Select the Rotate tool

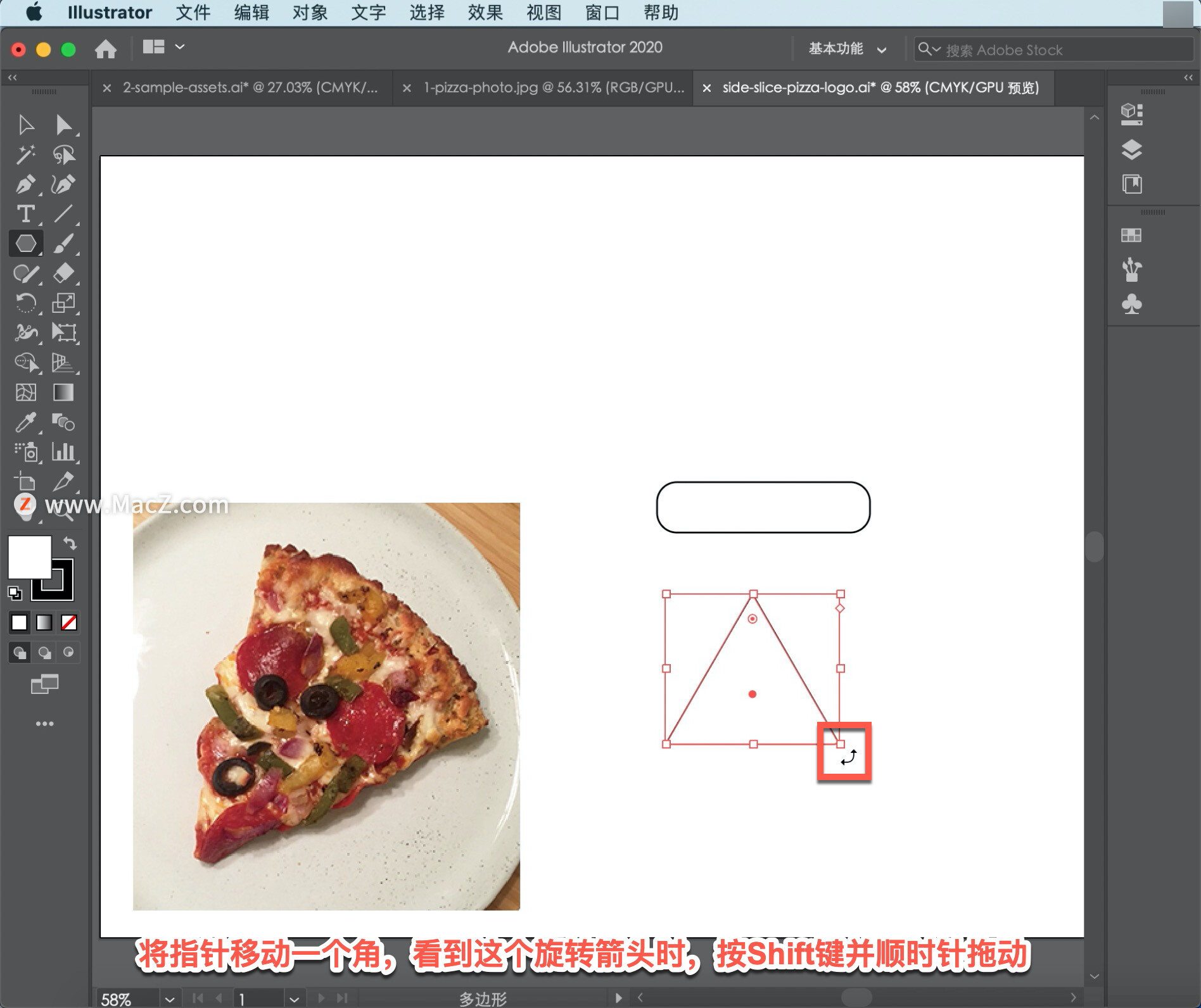[x=26, y=303]
